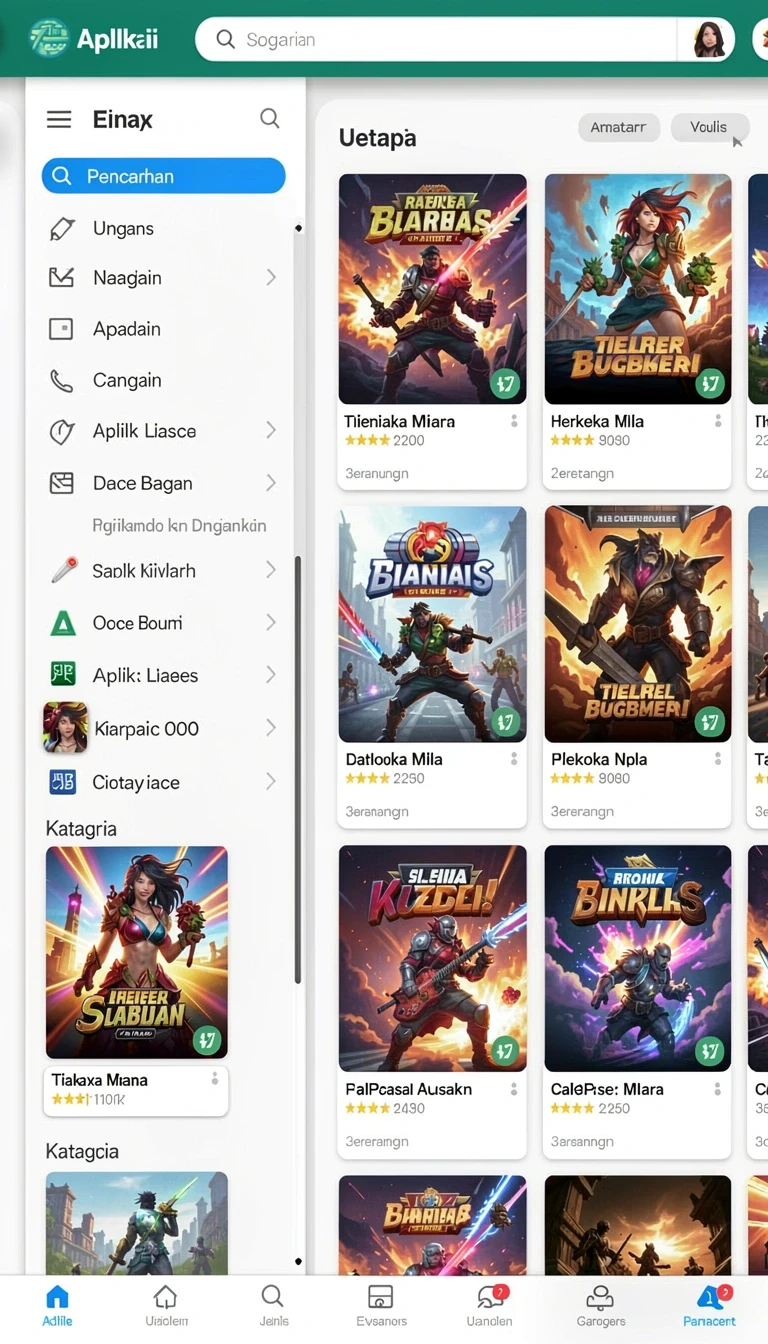This screenshot has width=768, height=1344.
Task: Select the blue Pencarhan search button
Action: coord(164,176)
